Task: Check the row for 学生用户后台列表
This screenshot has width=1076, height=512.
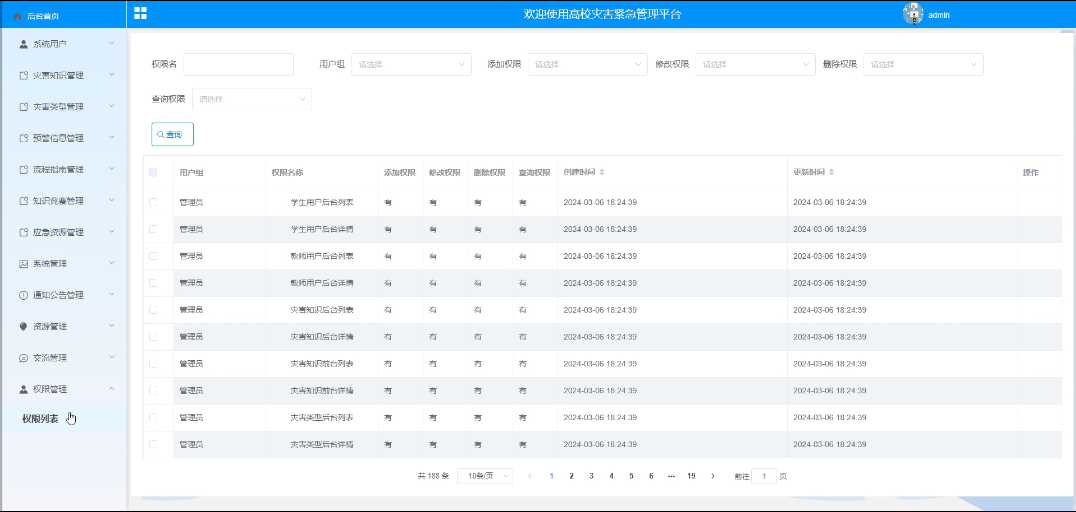Action: point(153,202)
